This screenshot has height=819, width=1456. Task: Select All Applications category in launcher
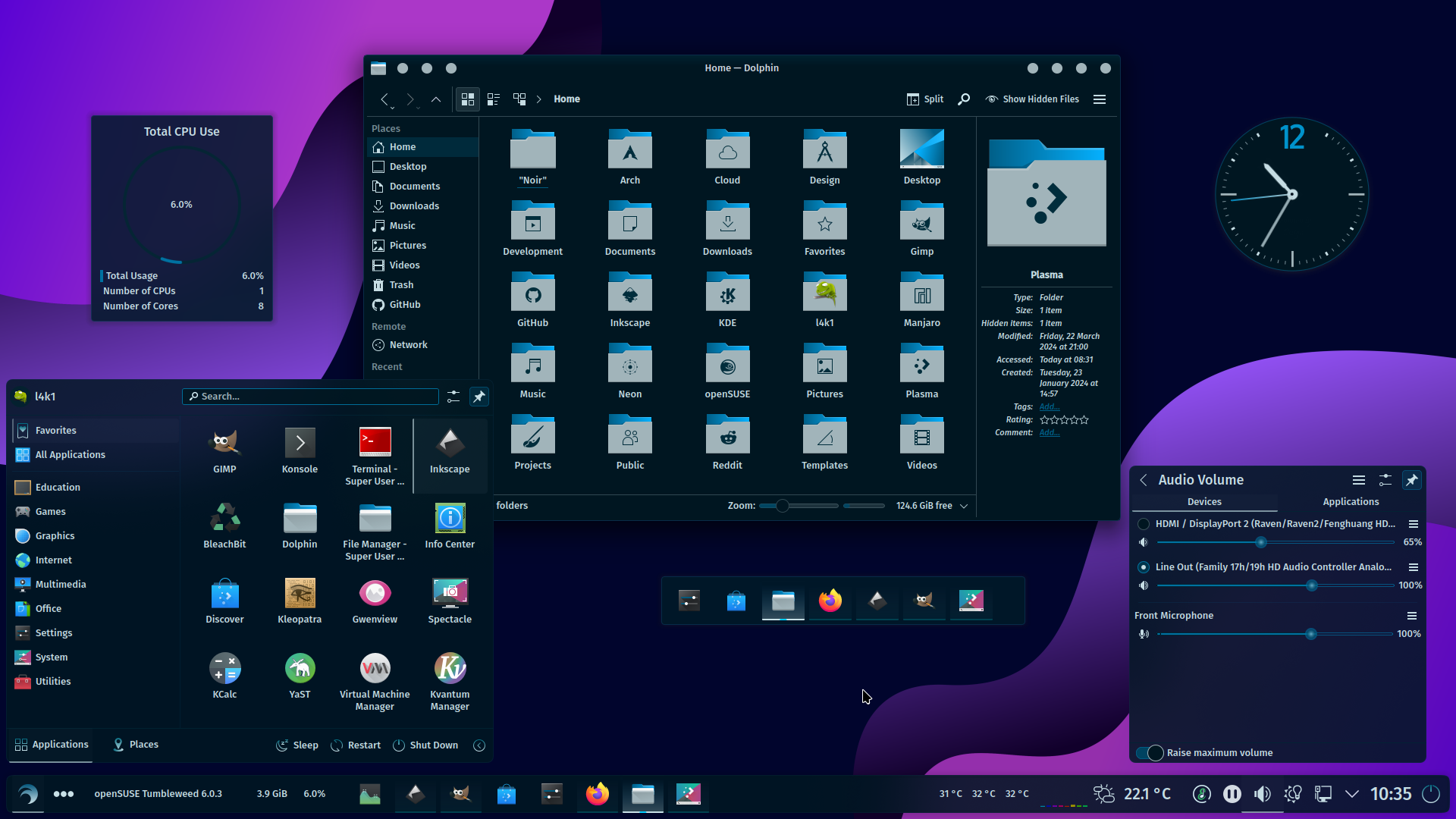click(96, 455)
